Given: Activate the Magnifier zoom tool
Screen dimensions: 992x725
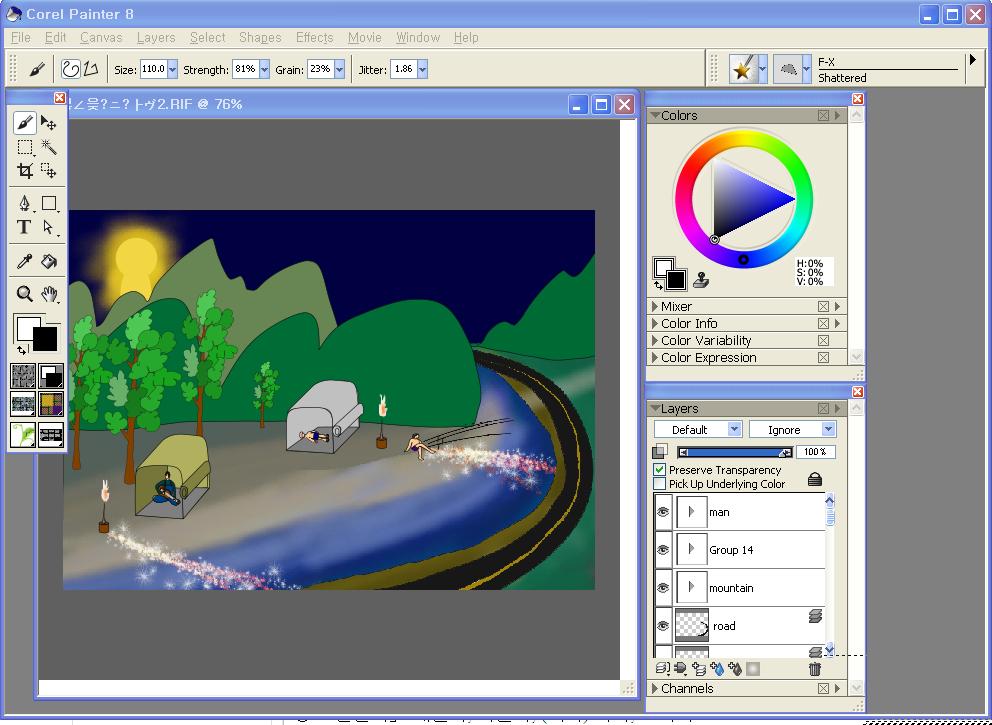Looking at the screenshot, I should 25,294.
